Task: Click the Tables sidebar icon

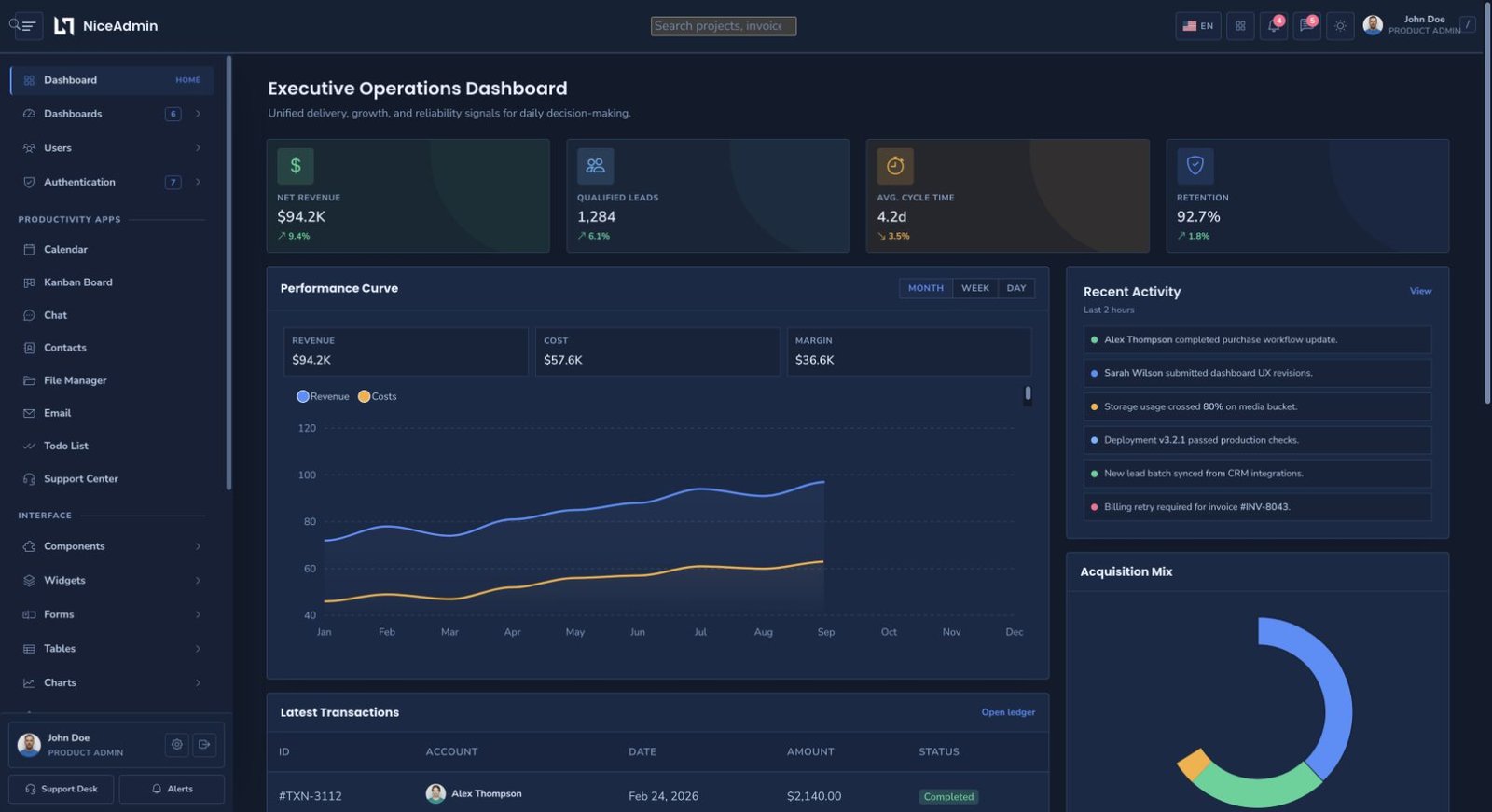Action: 29,649
